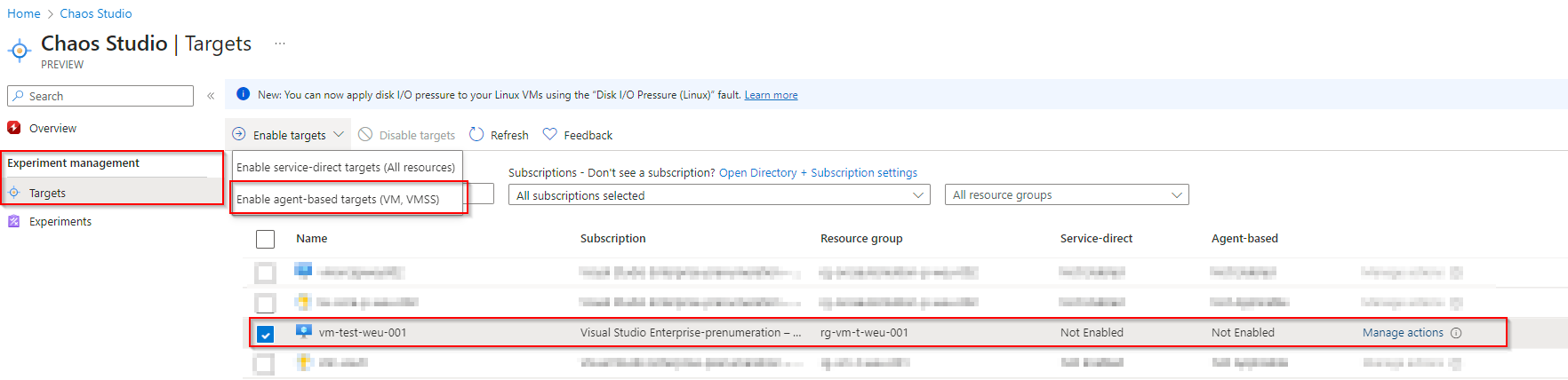Open the ellipsis more options beside title
This screenshot has height=380, width=1568.
(x=280, y=44)
